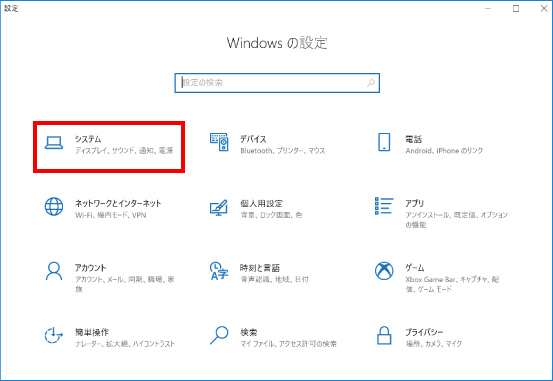Click the Android、iPhone のリンク description
The height and width of the screenshot is (381, 553).
[444, 151]
